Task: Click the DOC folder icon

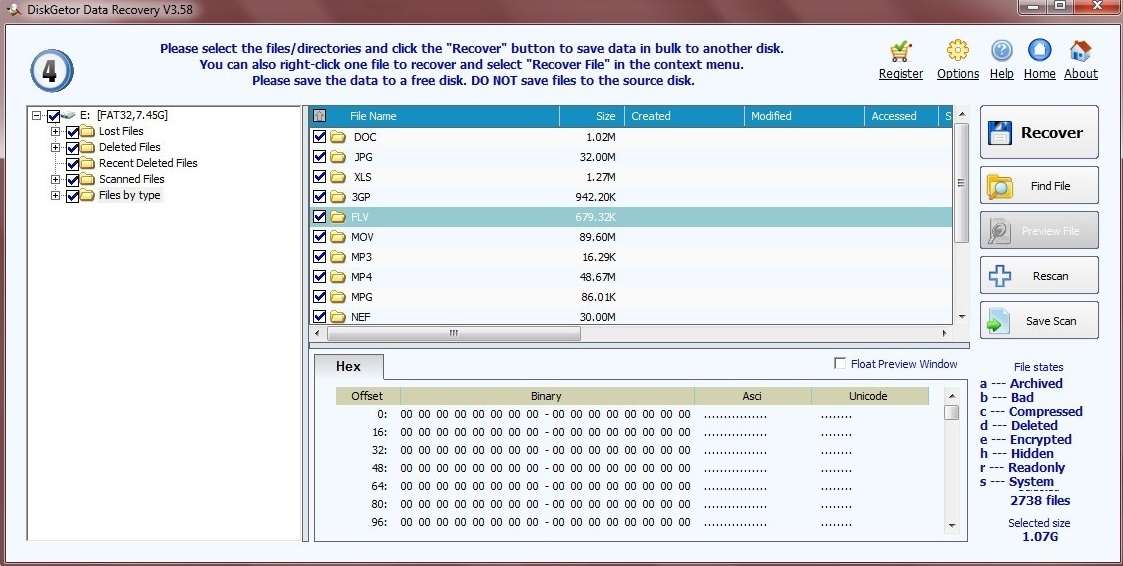Action: click(x=338, y=137)
